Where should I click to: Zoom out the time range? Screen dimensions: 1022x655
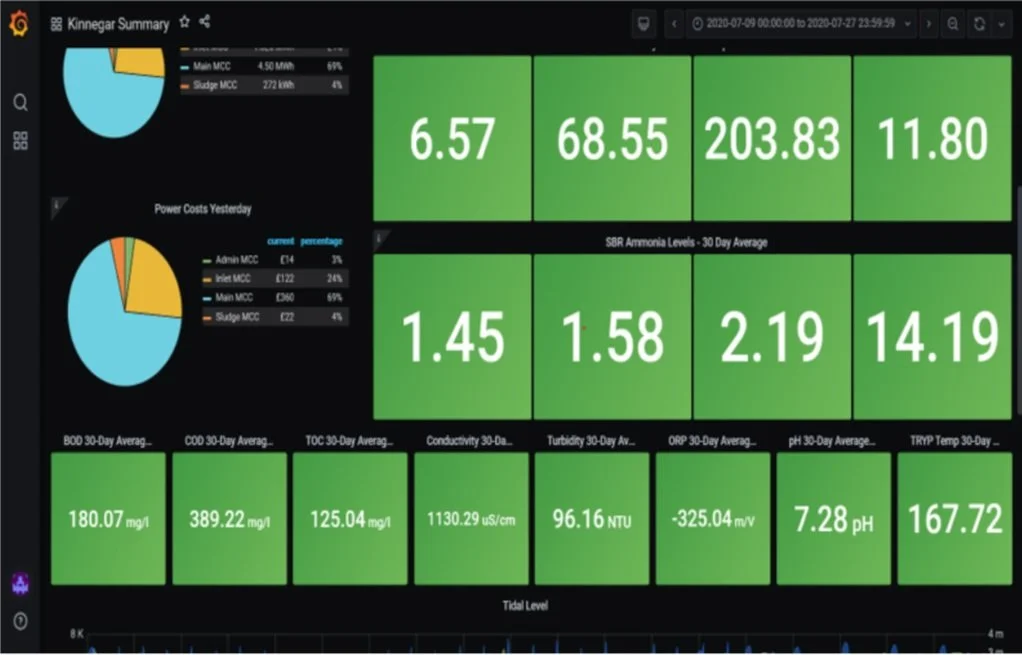point(952,24)
